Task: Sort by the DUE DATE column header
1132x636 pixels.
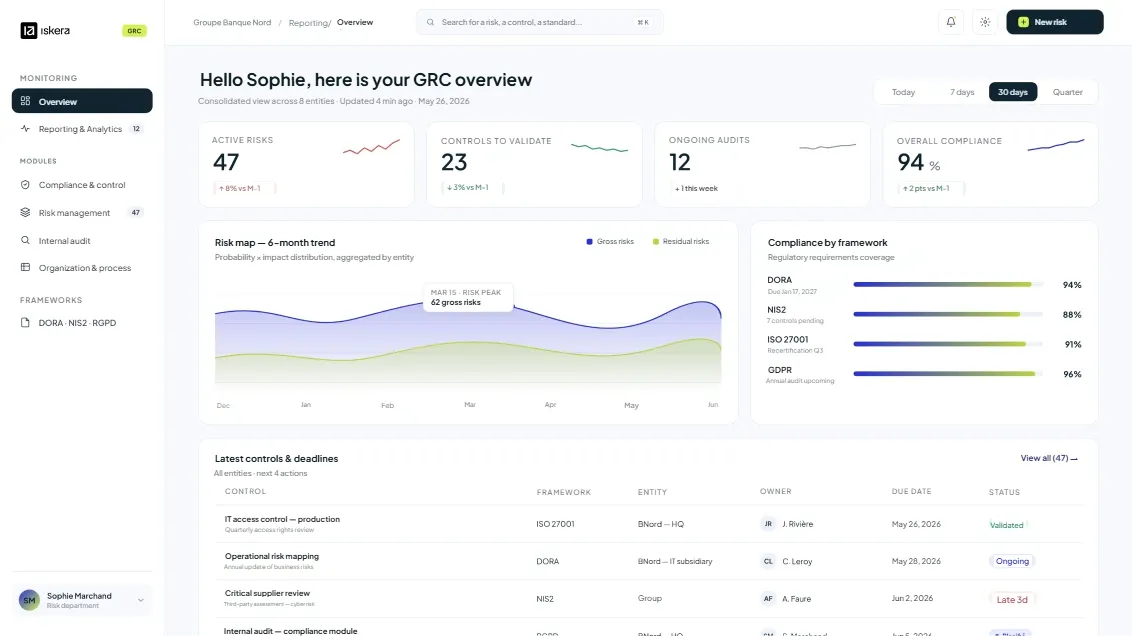Action: click(911, 492)
